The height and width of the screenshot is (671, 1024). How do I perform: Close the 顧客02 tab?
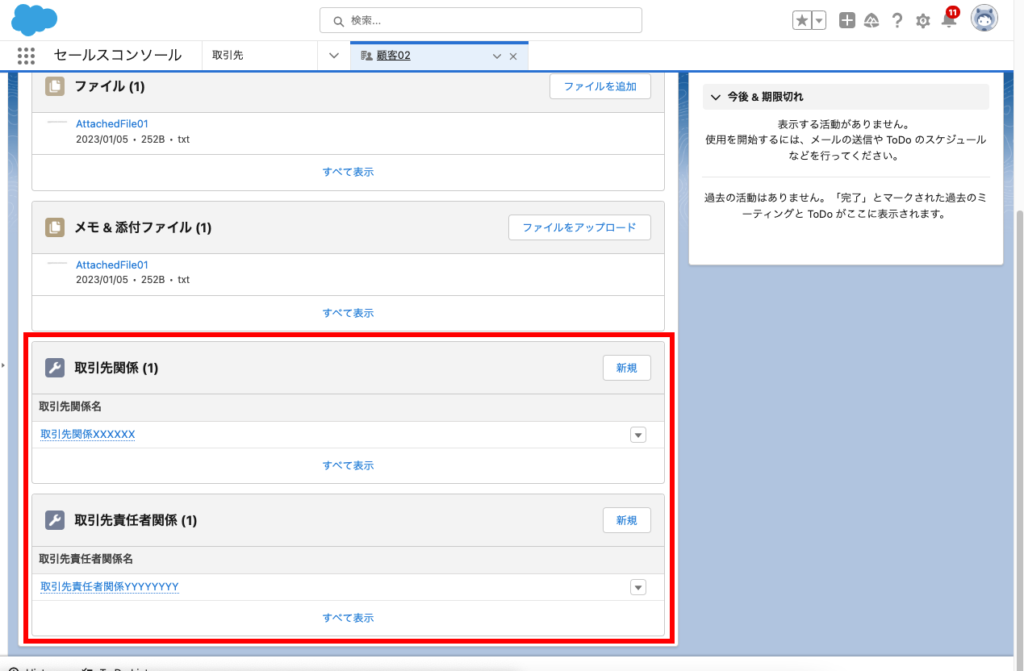(x=513, y=56)
